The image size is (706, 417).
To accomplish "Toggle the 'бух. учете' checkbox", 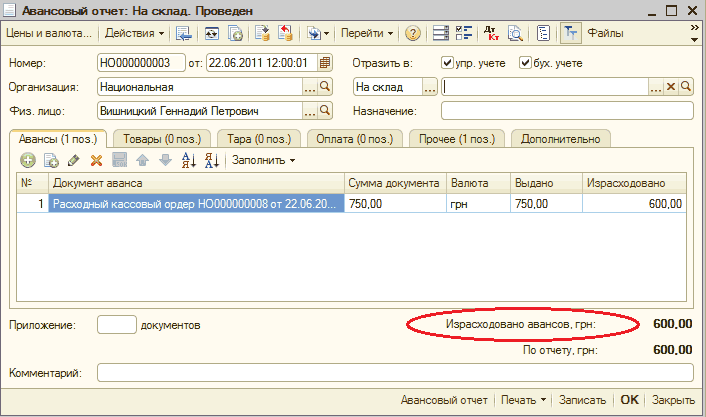I will pyautogui.click(x=526, y=63).
